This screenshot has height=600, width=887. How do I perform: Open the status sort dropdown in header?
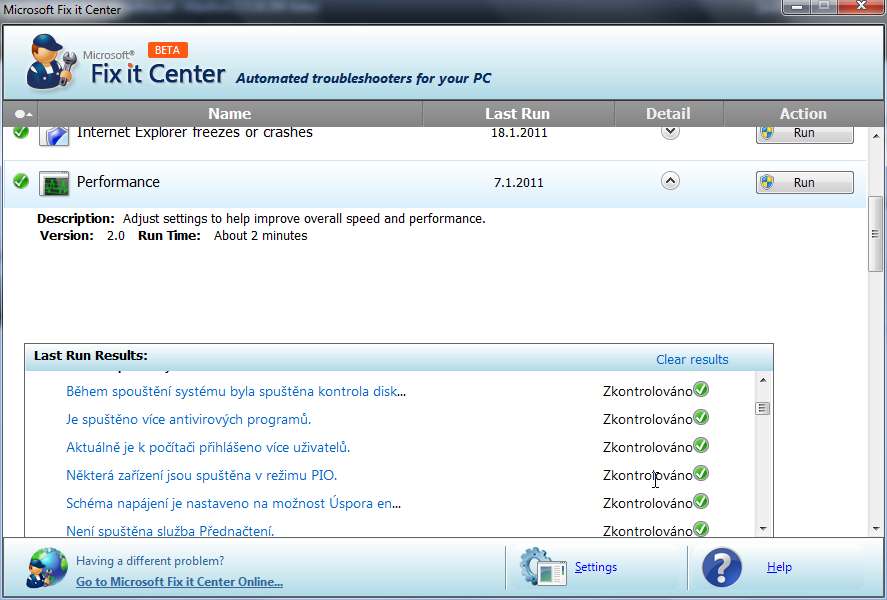coord(23,114)
